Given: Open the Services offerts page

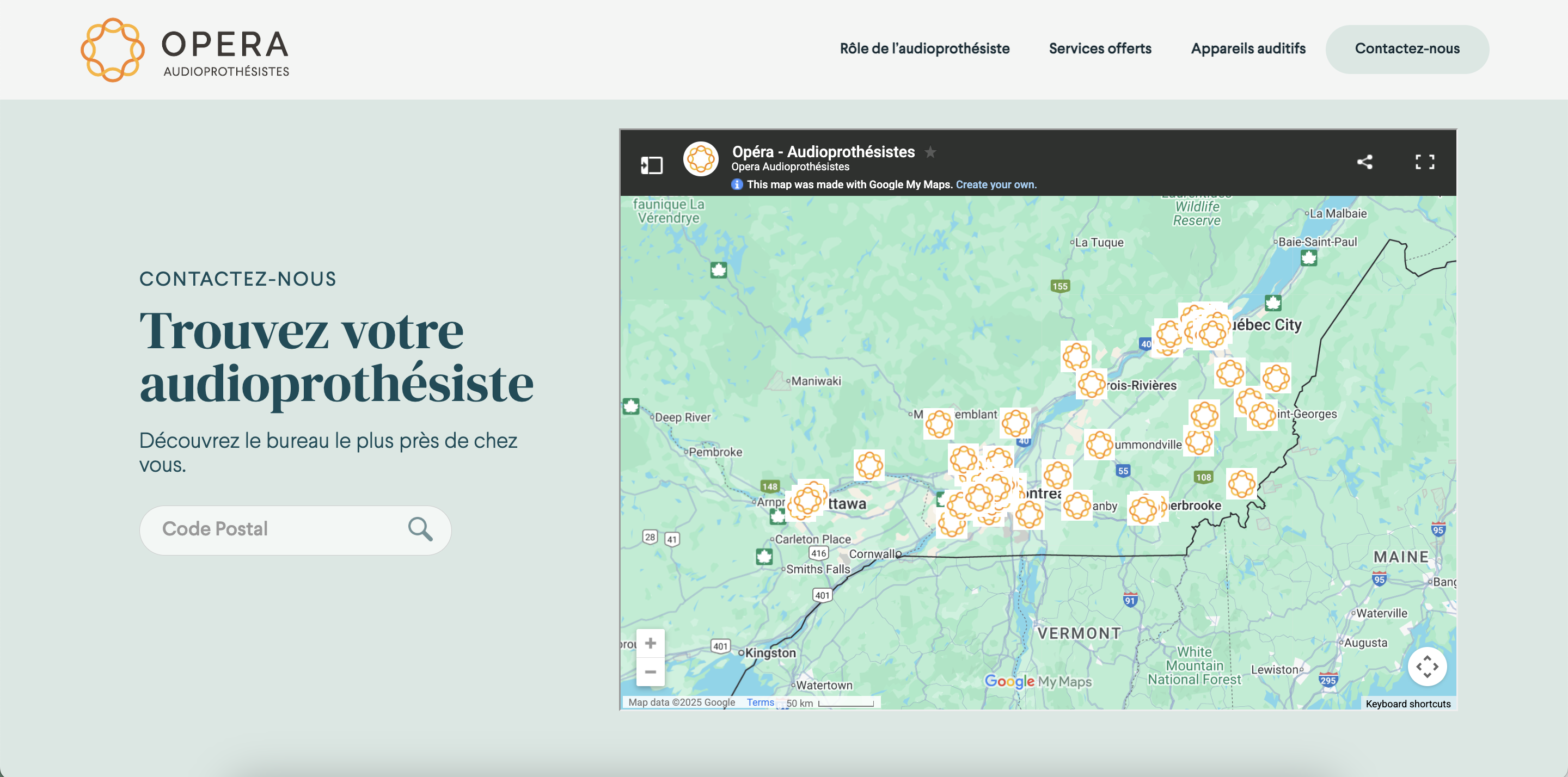Looking at the screenshot, I should click(x=1100, y=48).
